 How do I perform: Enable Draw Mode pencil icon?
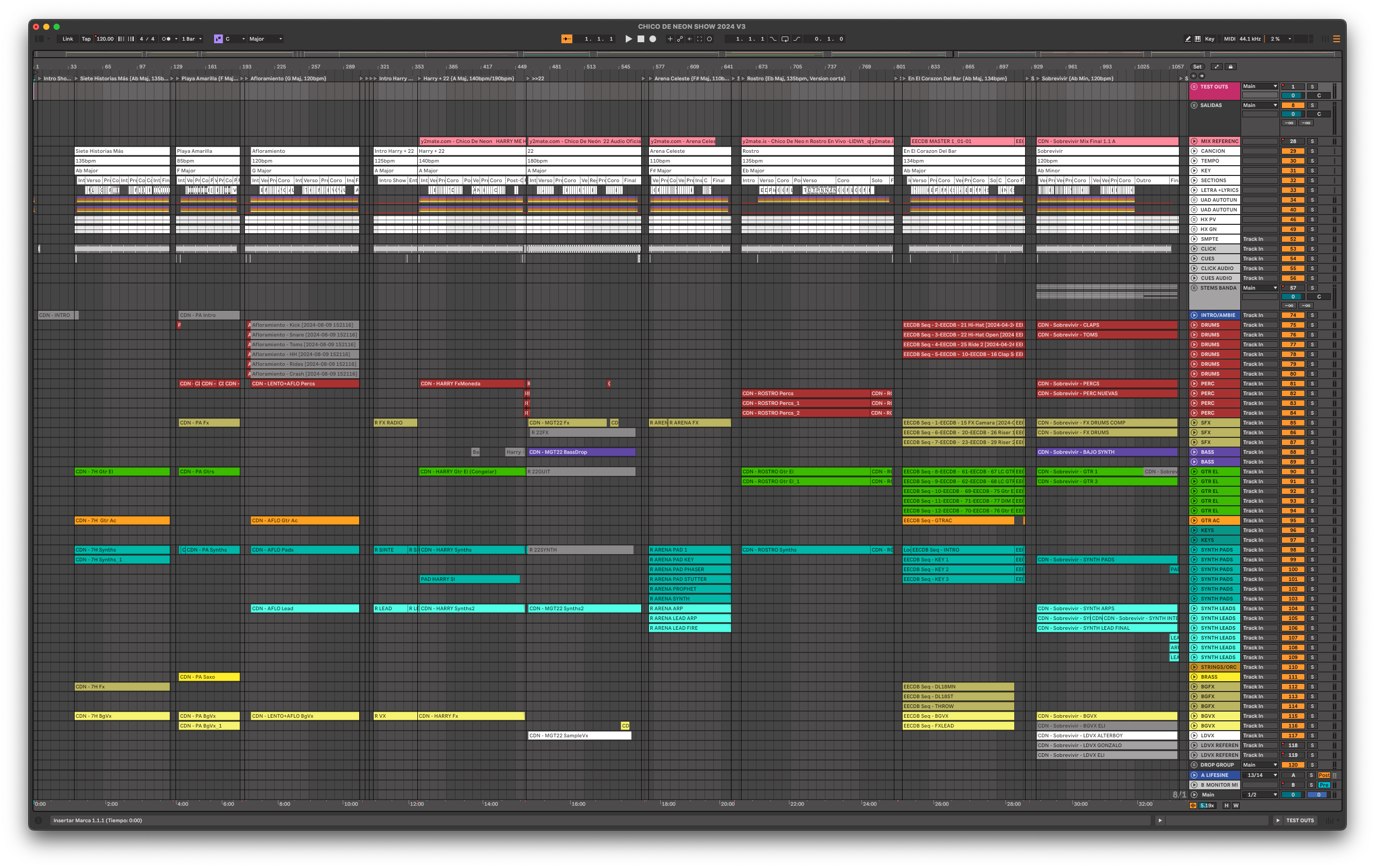(x=1188, y=39)
